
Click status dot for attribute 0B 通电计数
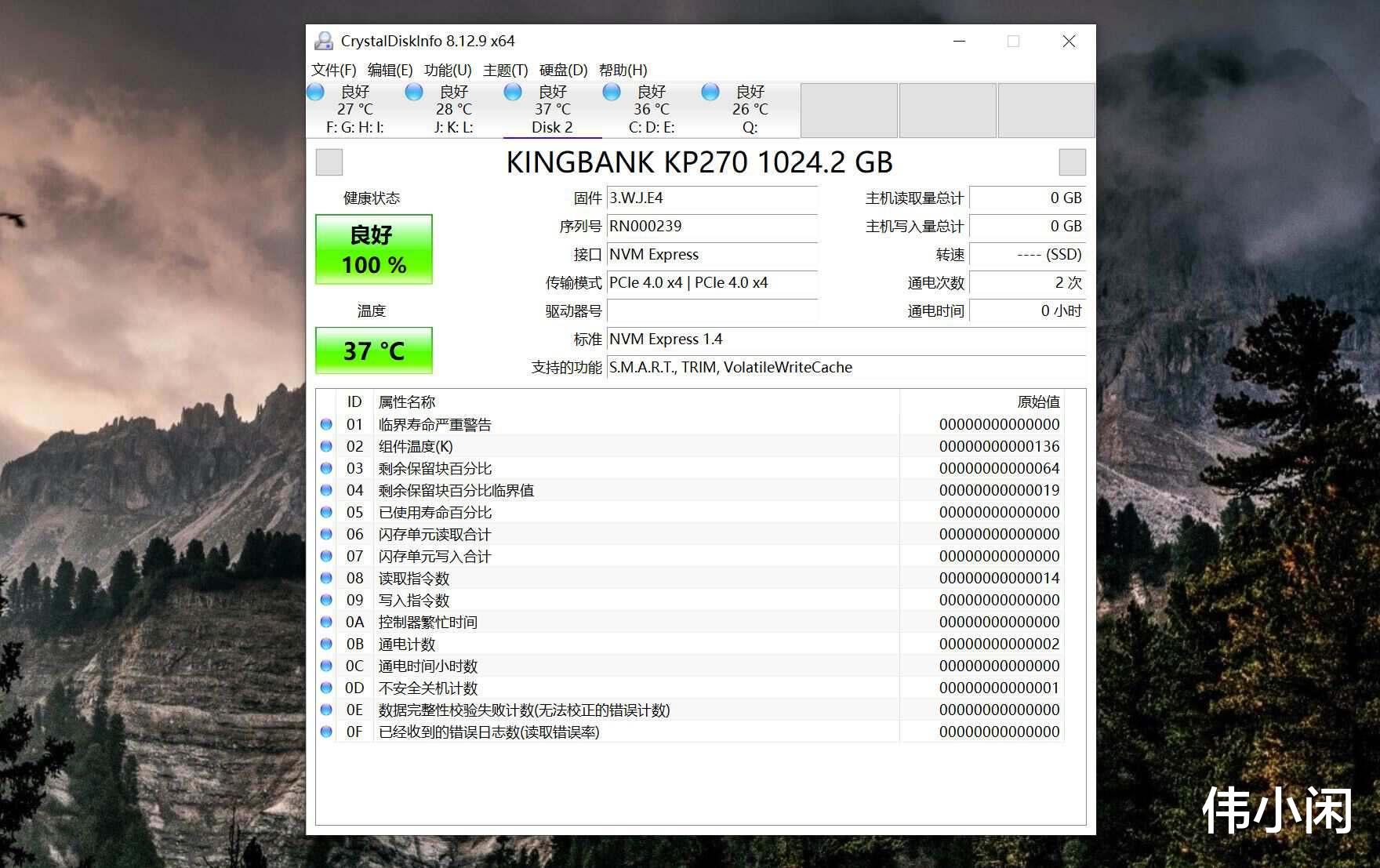(x=326, y=644)
